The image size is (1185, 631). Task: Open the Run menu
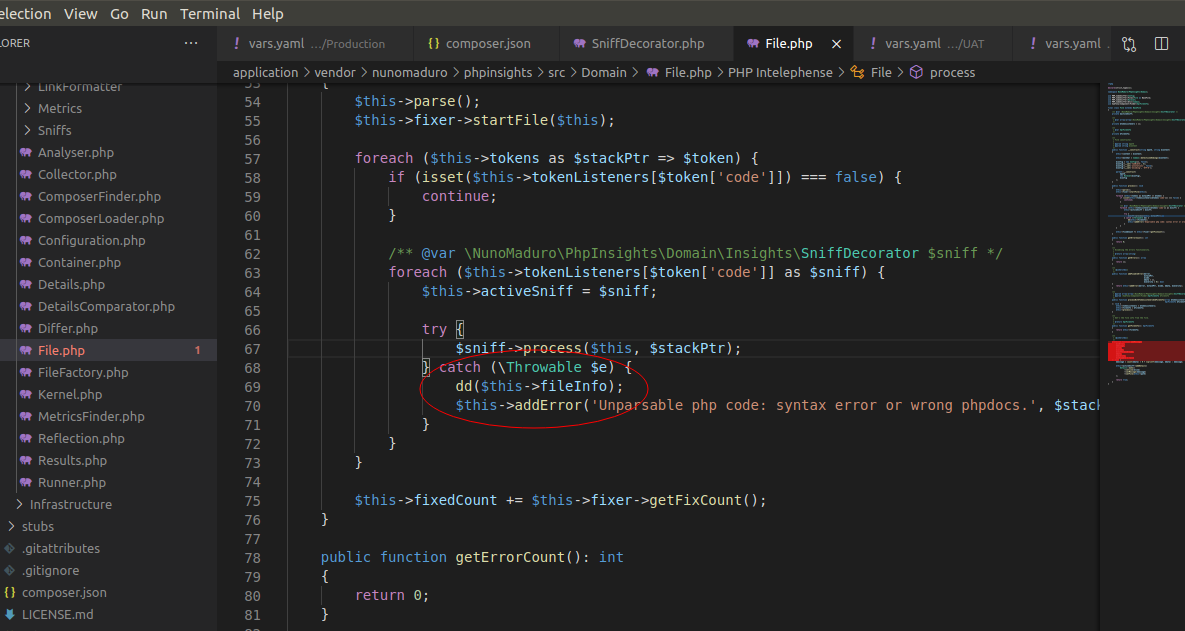[153, 13]
